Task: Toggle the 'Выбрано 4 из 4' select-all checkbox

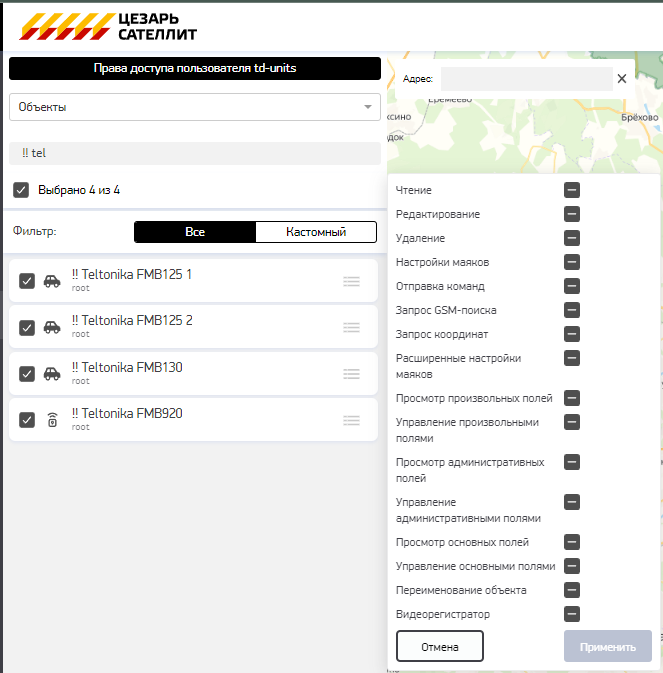Action: coord(21,190)
